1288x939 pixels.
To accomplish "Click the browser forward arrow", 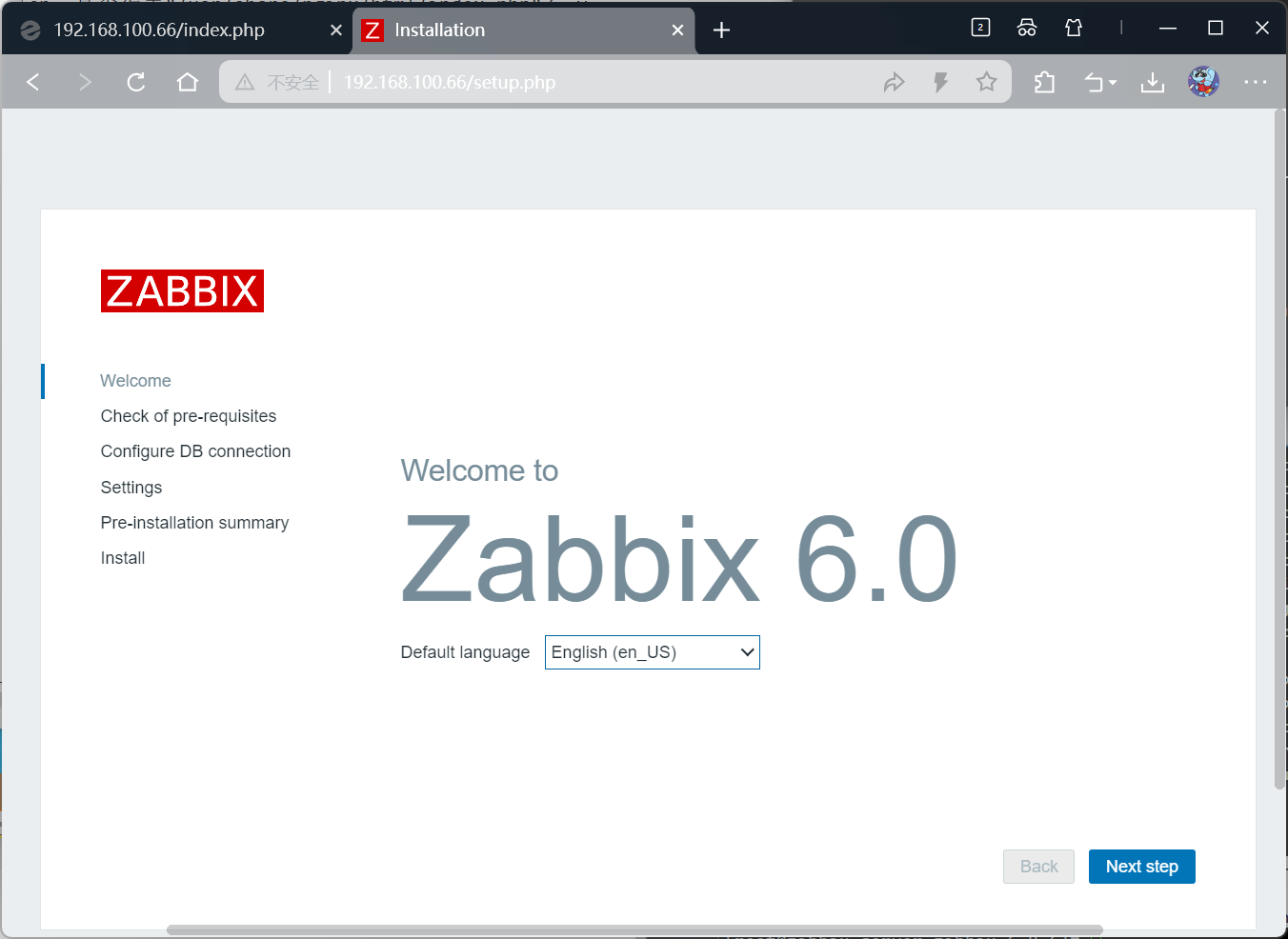I will click(x=85, y=82).
